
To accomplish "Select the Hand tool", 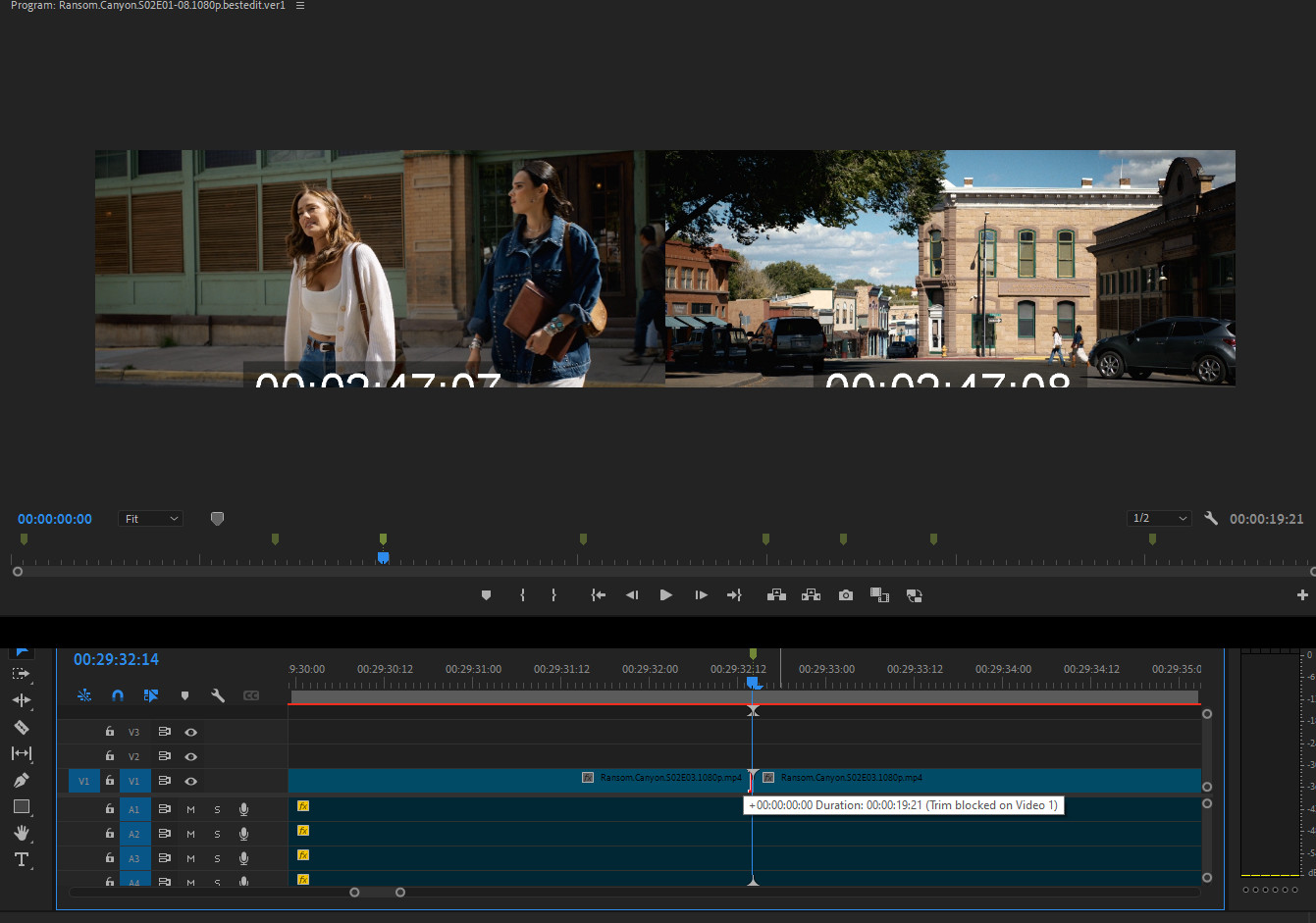I will tap(22, 833).
